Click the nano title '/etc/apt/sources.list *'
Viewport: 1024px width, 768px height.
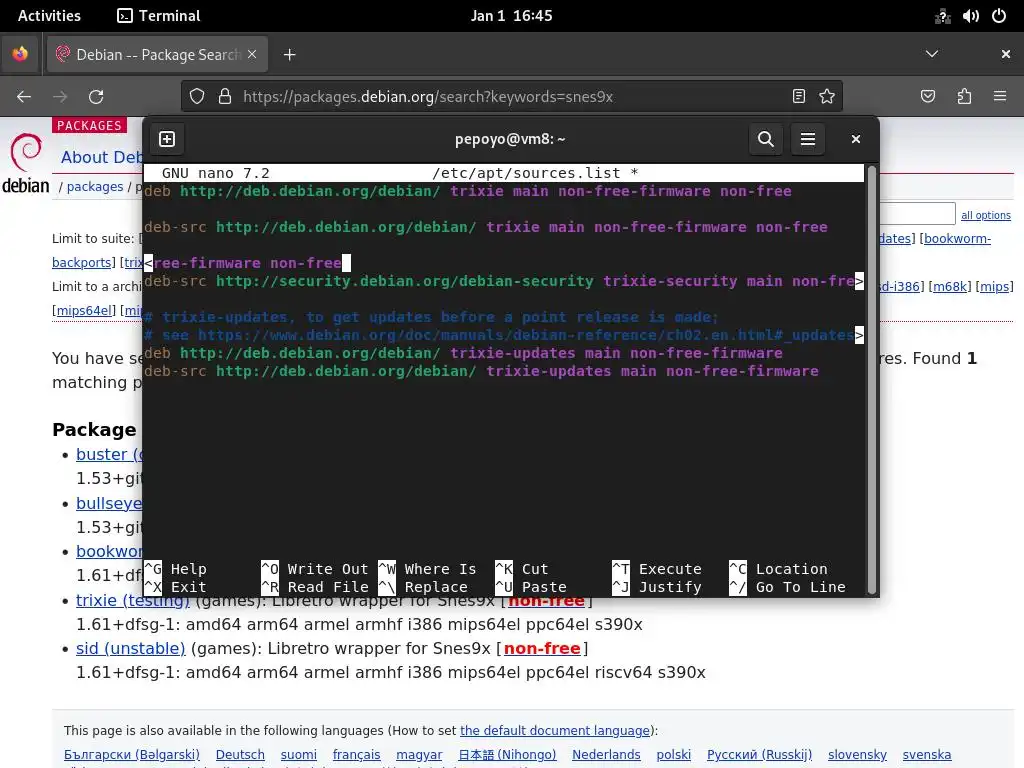click(535, 173)
